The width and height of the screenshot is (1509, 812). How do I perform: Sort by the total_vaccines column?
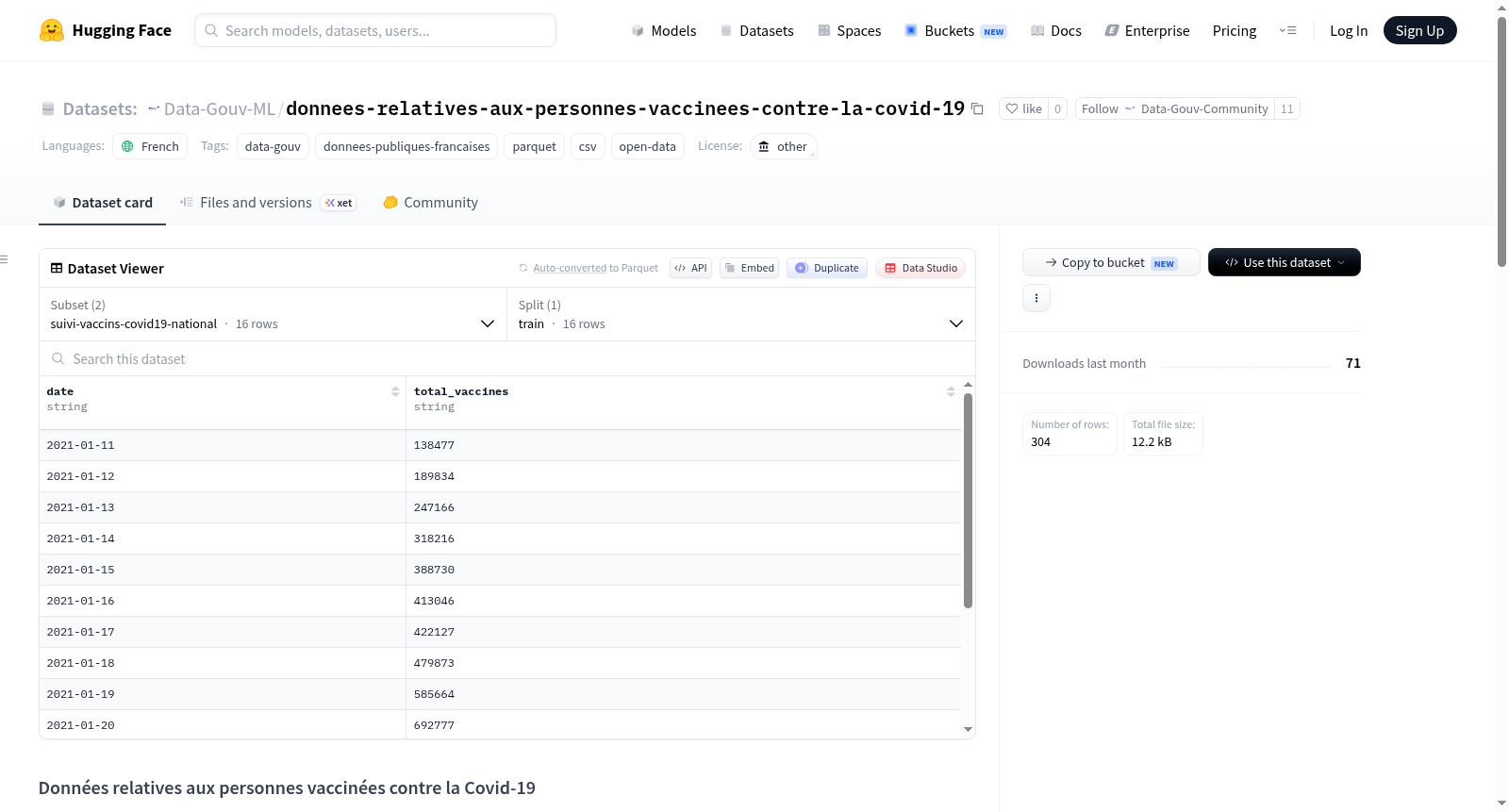tap(951, 391)
